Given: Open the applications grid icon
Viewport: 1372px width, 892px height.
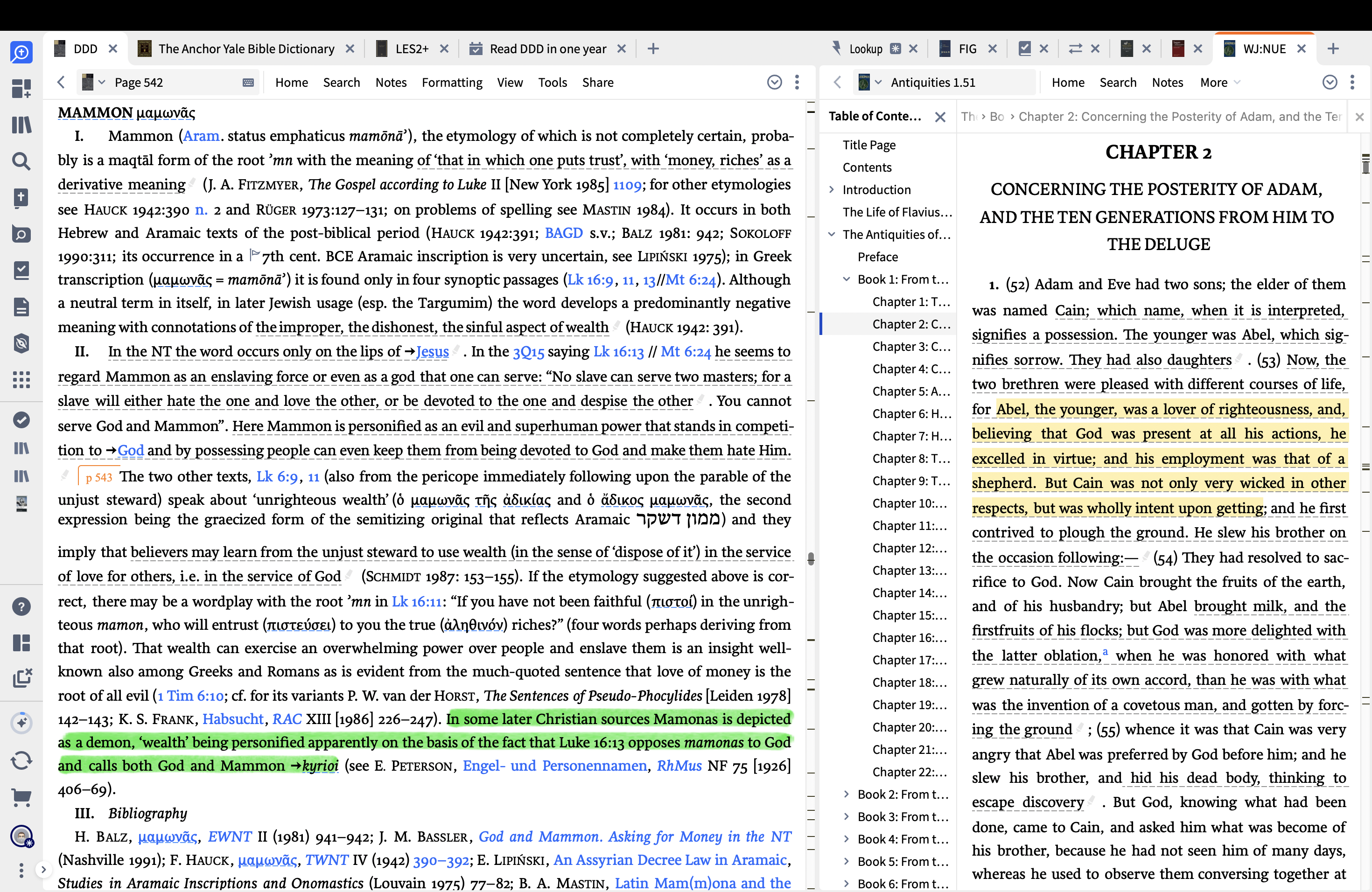Looking at the screenshot, I should [x=21, y=379].
